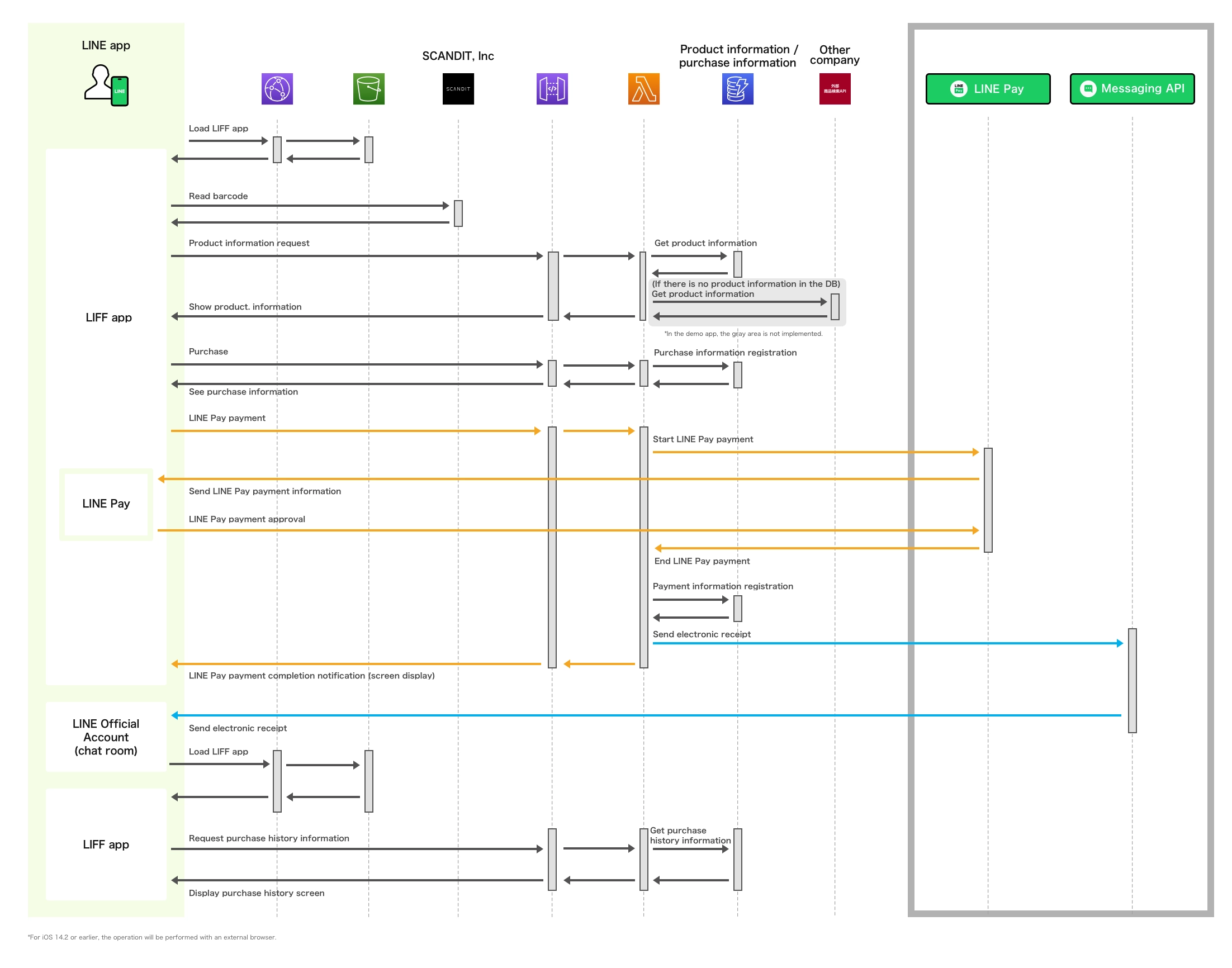Screen dimensions: 1232x968
Task: Click the LINE app user phone icon
Action: pos(107,85)
